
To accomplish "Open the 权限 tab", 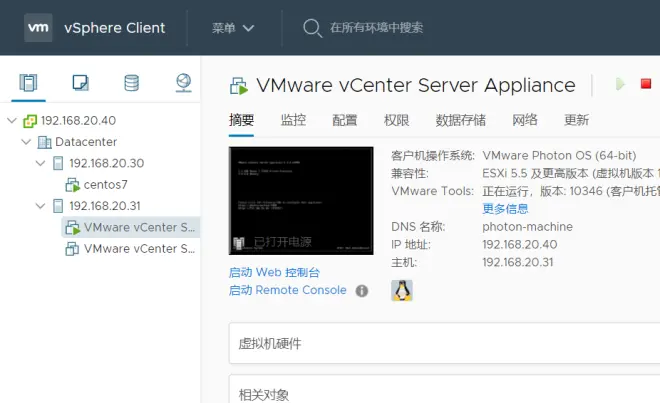I will pyautogui.click(x=396, y=120).
